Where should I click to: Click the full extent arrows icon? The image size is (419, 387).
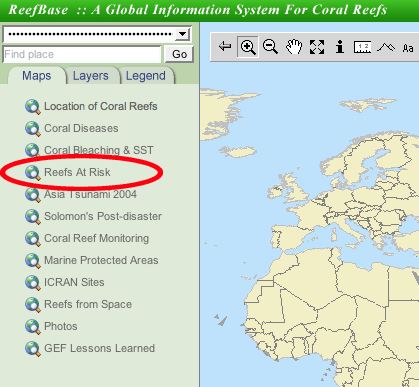pos(317,47)
